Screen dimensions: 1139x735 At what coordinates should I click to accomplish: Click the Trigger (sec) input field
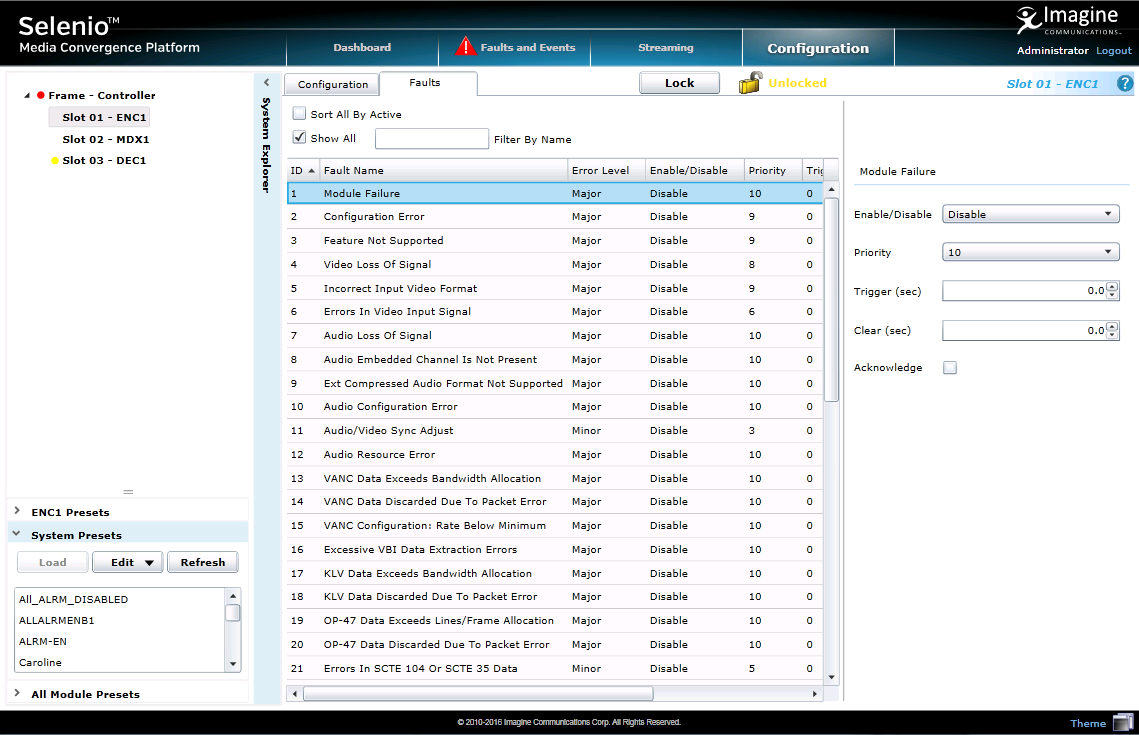pos(1024,291)
